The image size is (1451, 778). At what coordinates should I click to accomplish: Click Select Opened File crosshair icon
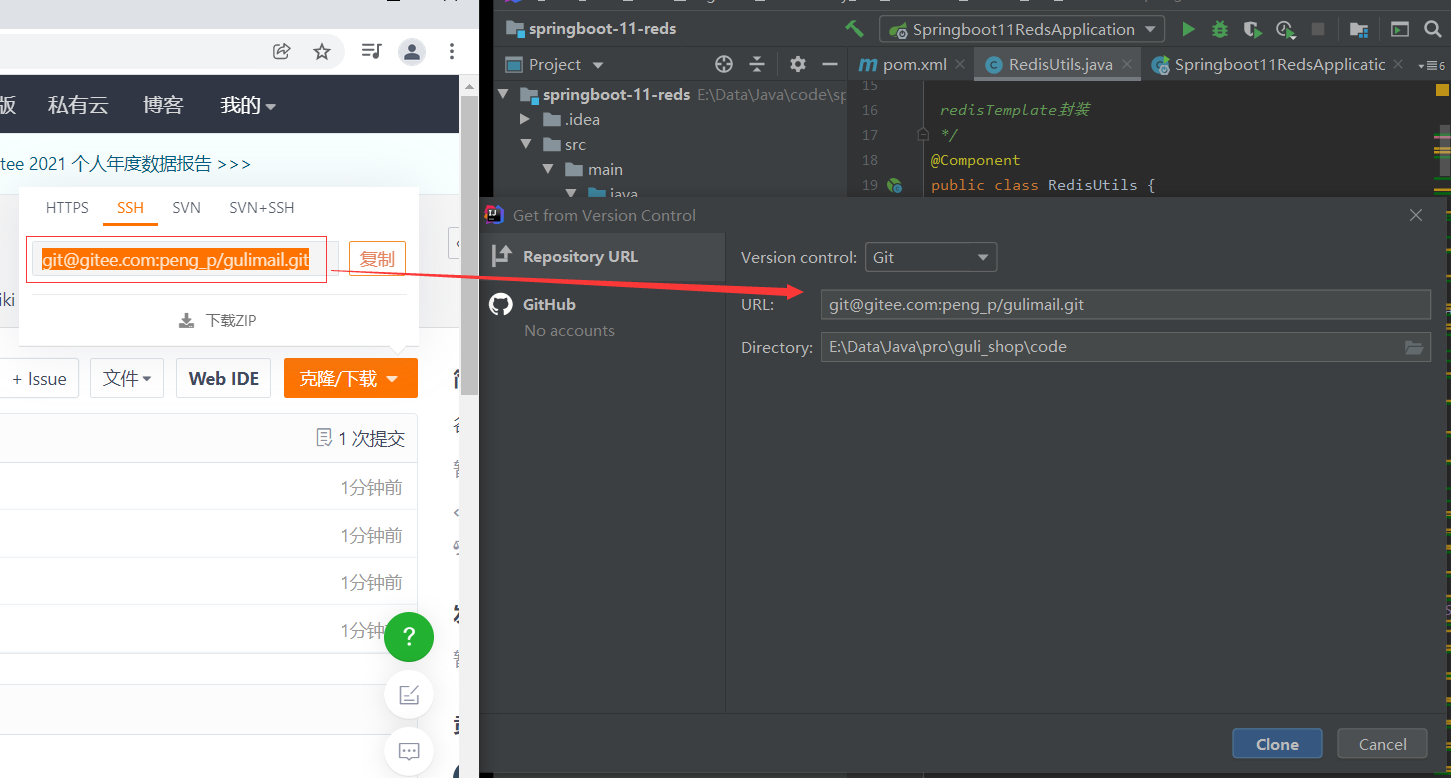[724, 64]
